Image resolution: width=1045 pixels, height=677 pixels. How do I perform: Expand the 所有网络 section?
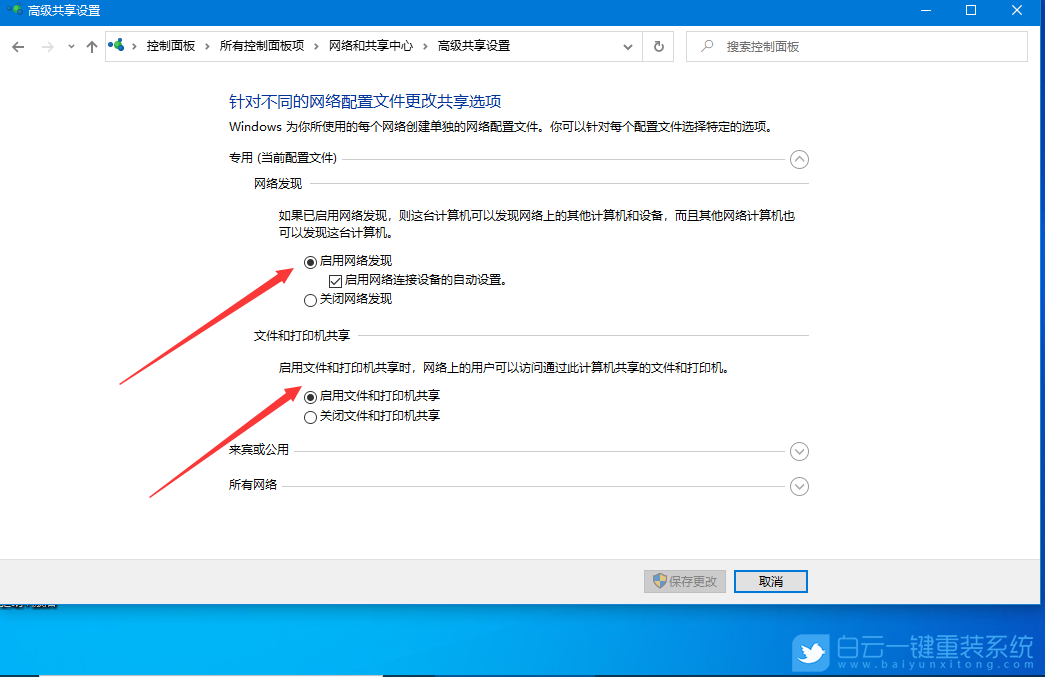click(x=798, y=486)
